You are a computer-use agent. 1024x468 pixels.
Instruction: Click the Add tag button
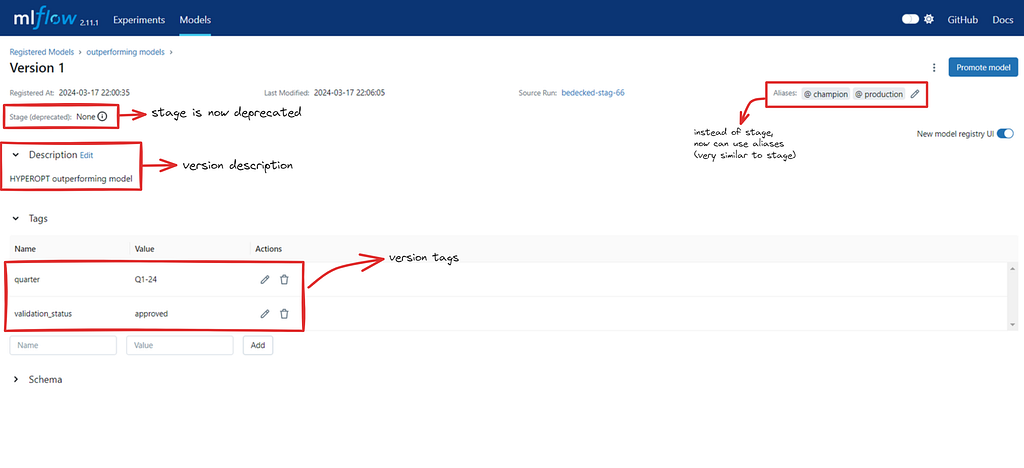(258, 345)
